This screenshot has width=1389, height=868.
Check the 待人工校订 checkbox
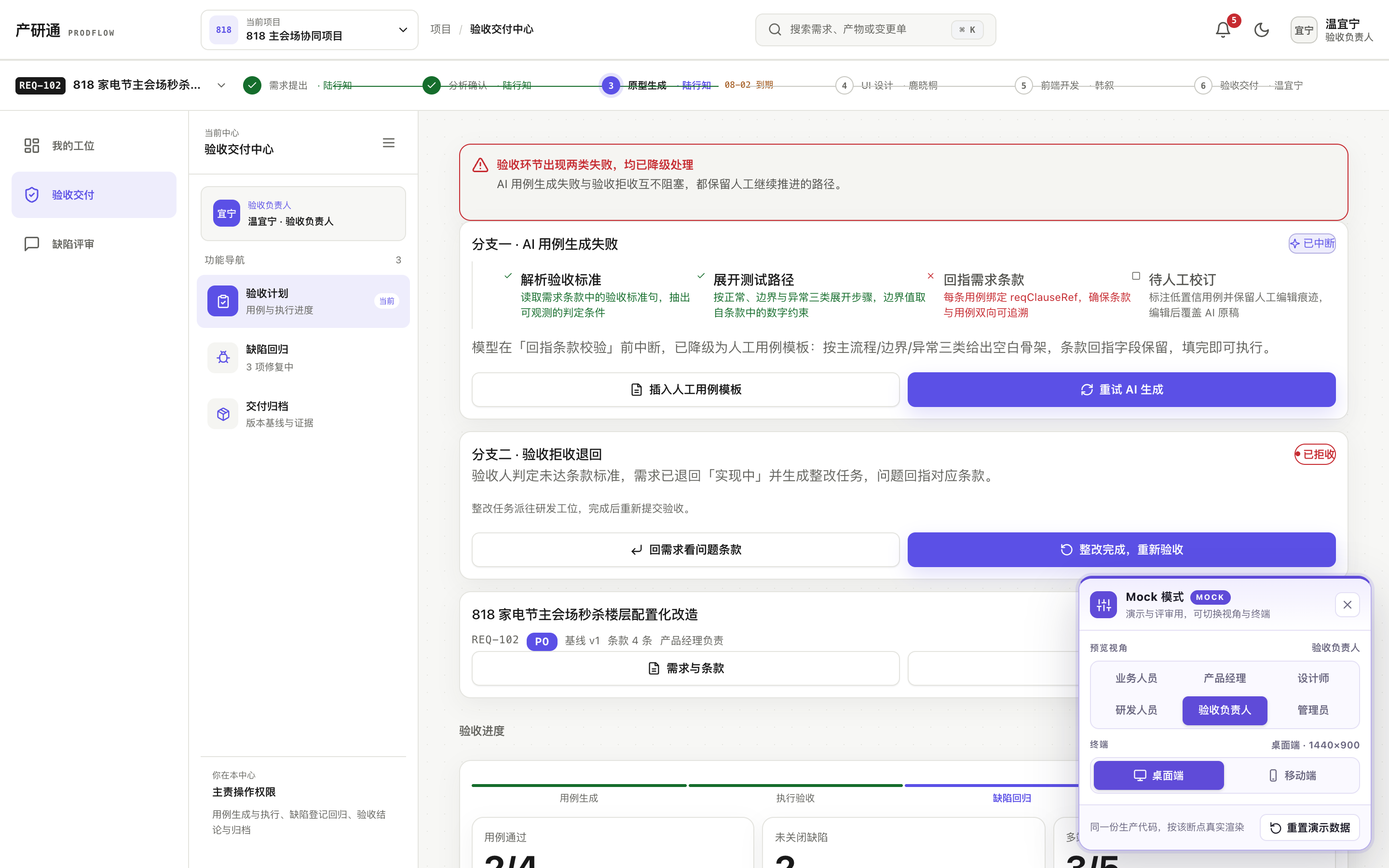[1136, 276]
